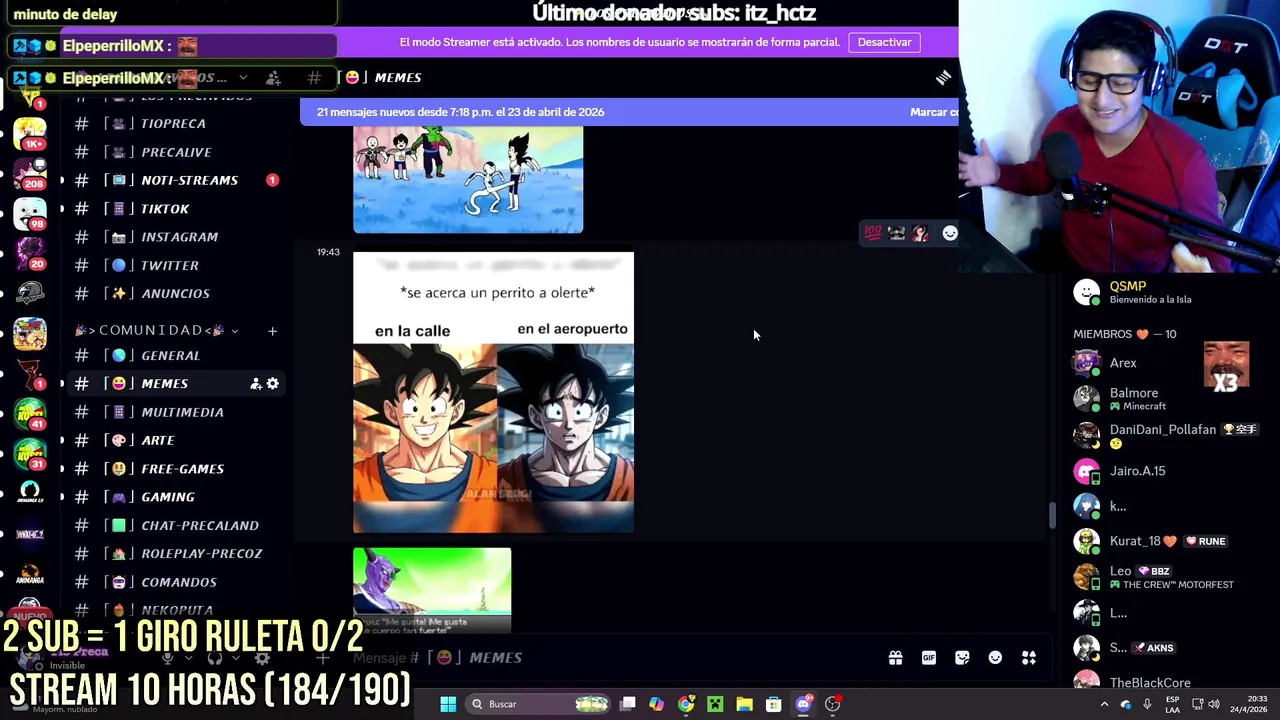Open the emoji picker in message bar
This screenshot has width=1280, height=720.
(995, 658)
